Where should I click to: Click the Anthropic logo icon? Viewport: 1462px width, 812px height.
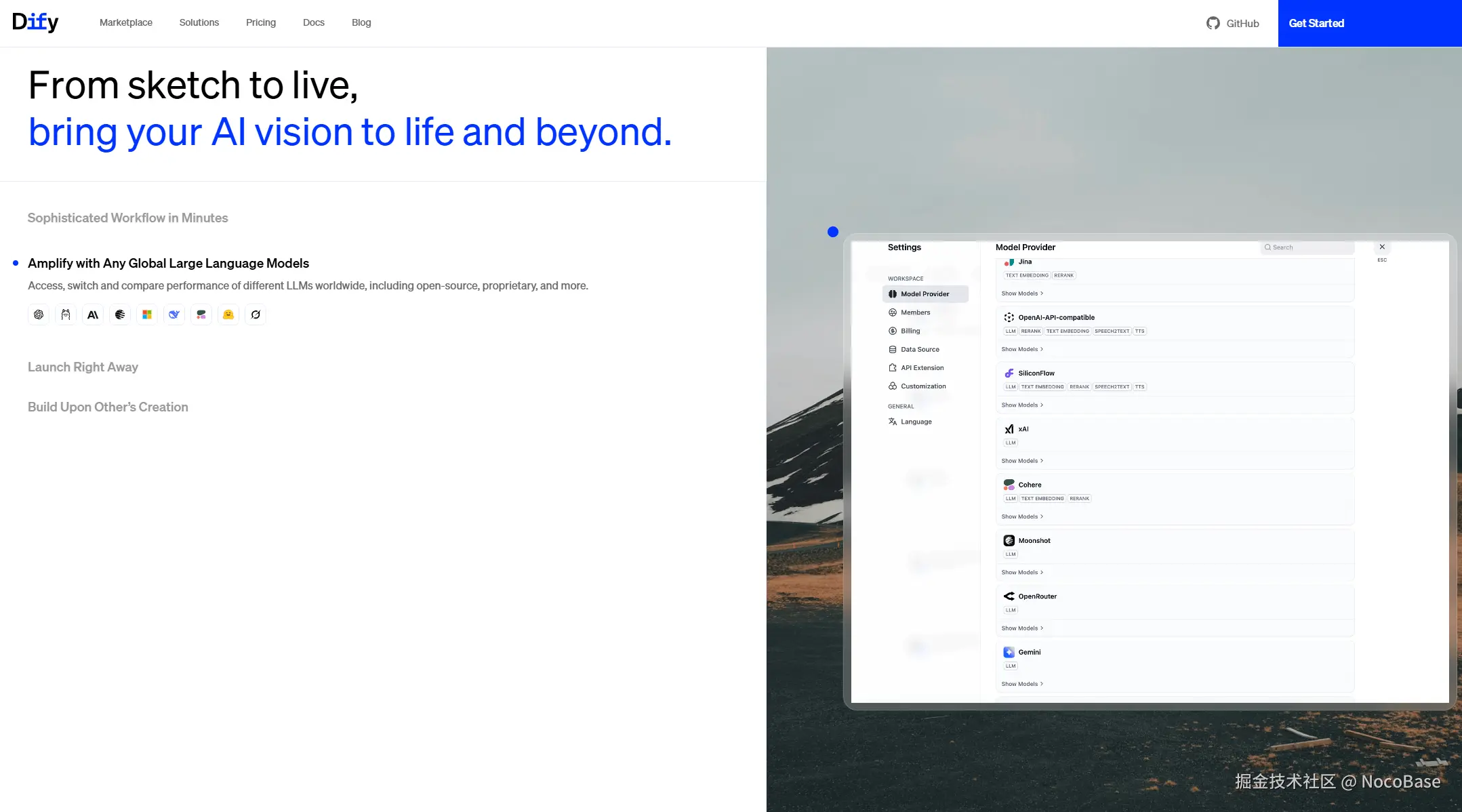tap(93, 314)
